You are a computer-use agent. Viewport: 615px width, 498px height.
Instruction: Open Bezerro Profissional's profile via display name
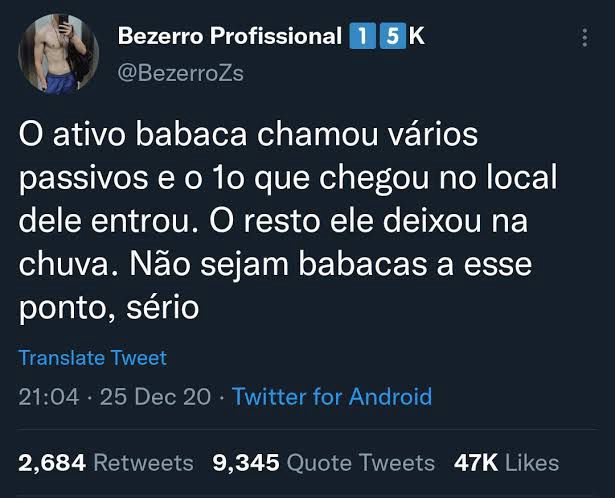coord(229,36)
